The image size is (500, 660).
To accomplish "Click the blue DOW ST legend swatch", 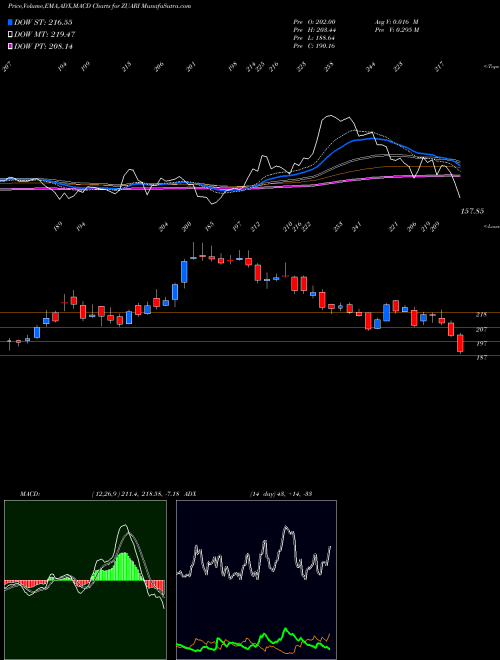I will (x=10, y=22).
